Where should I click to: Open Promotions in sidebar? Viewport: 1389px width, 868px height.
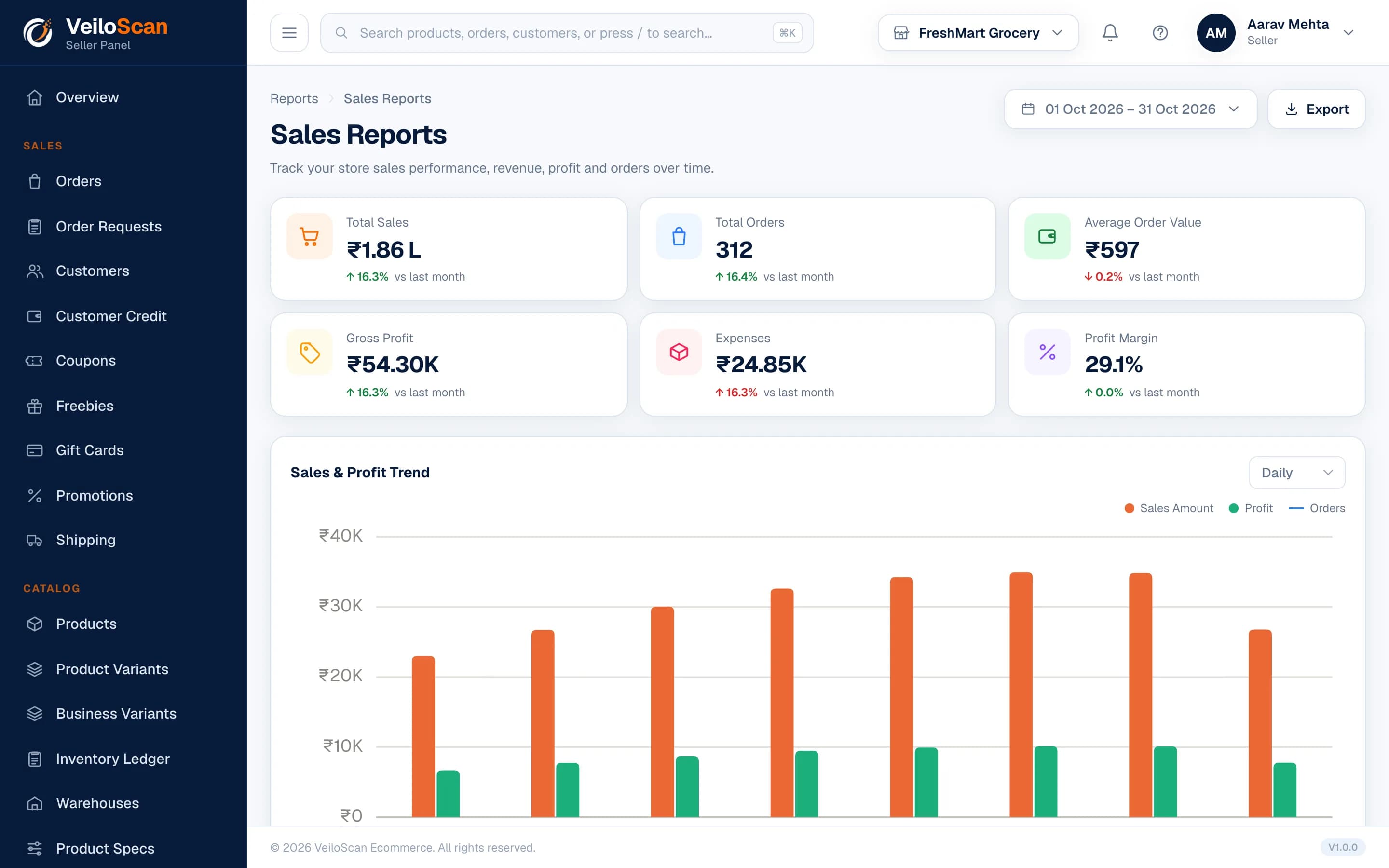click(123, 496)
